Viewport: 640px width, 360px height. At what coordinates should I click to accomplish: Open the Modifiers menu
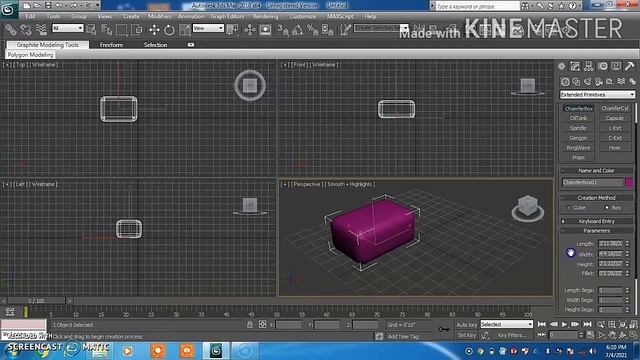coord(160,16)
